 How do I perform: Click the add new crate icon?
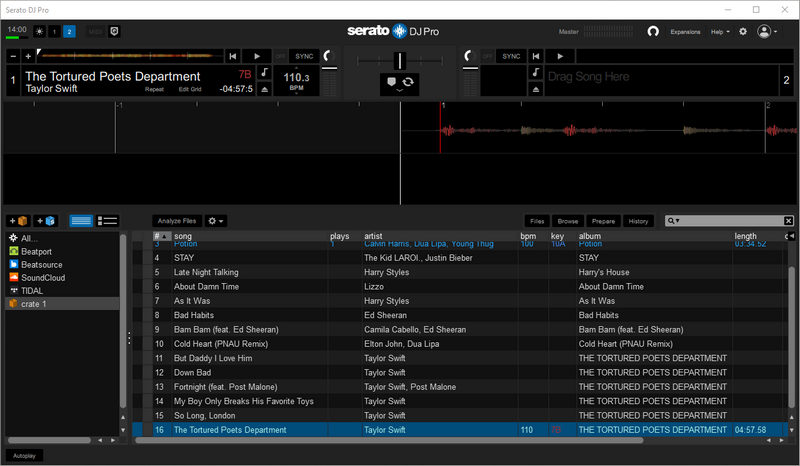coord(18,220)
